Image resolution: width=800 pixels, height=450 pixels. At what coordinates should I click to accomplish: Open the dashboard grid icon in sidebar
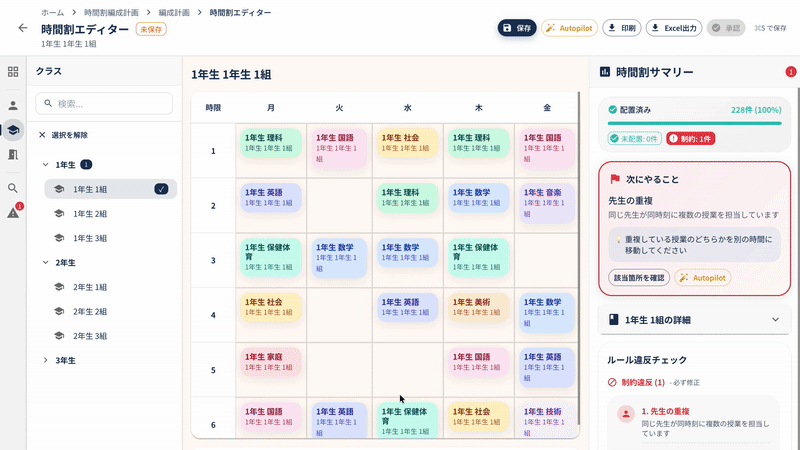tap(13, 72)
